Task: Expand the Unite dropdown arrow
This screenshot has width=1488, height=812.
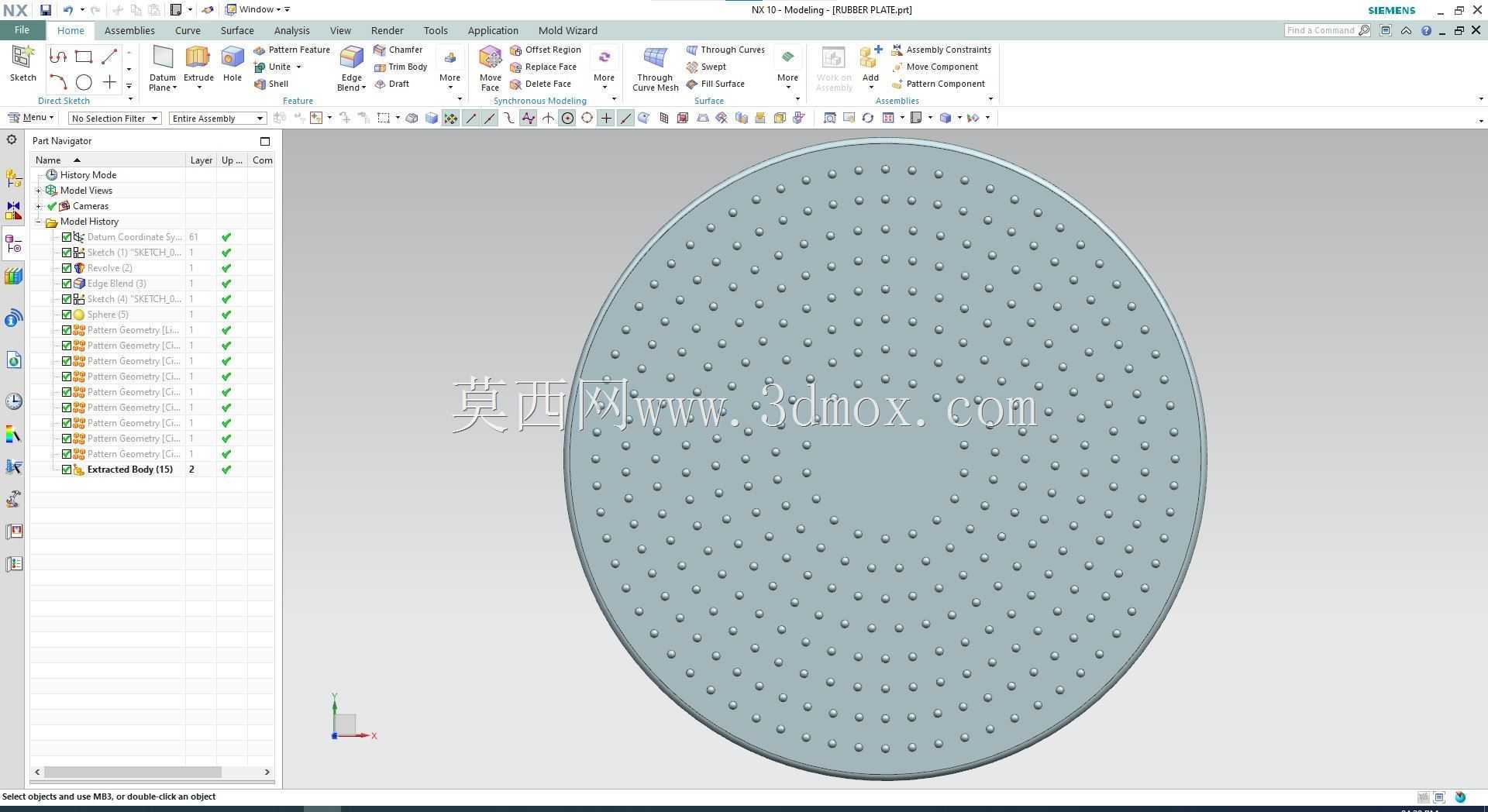Action: click(x=298, y=67)
